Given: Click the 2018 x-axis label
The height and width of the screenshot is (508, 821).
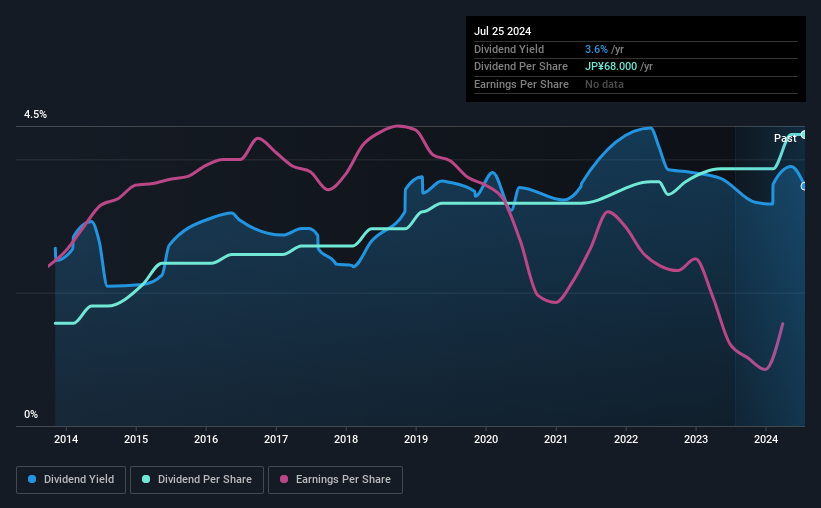Looking at the screenshot, I should pyautogui.click(x=346, y=439).
